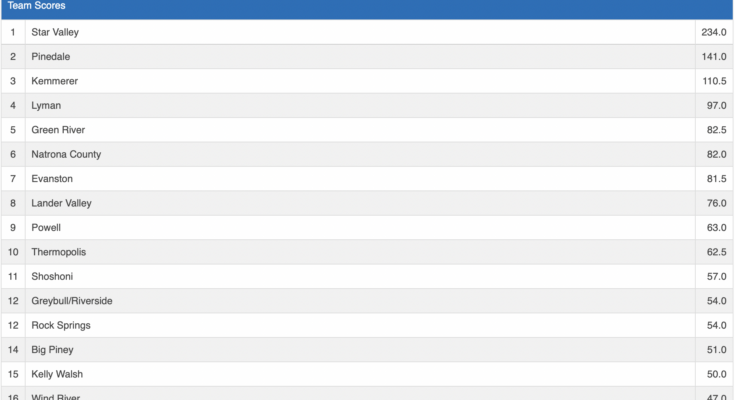Click the Shoshoni team name
This screenshot has width=735, height=400.
coord(52,276)
